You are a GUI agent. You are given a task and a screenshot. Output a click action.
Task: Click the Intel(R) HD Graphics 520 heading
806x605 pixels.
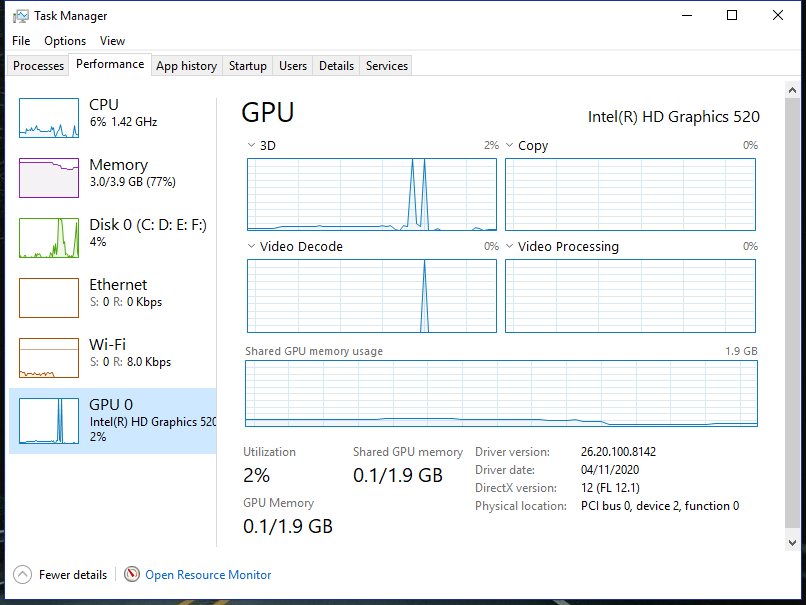tap(673, 117)
